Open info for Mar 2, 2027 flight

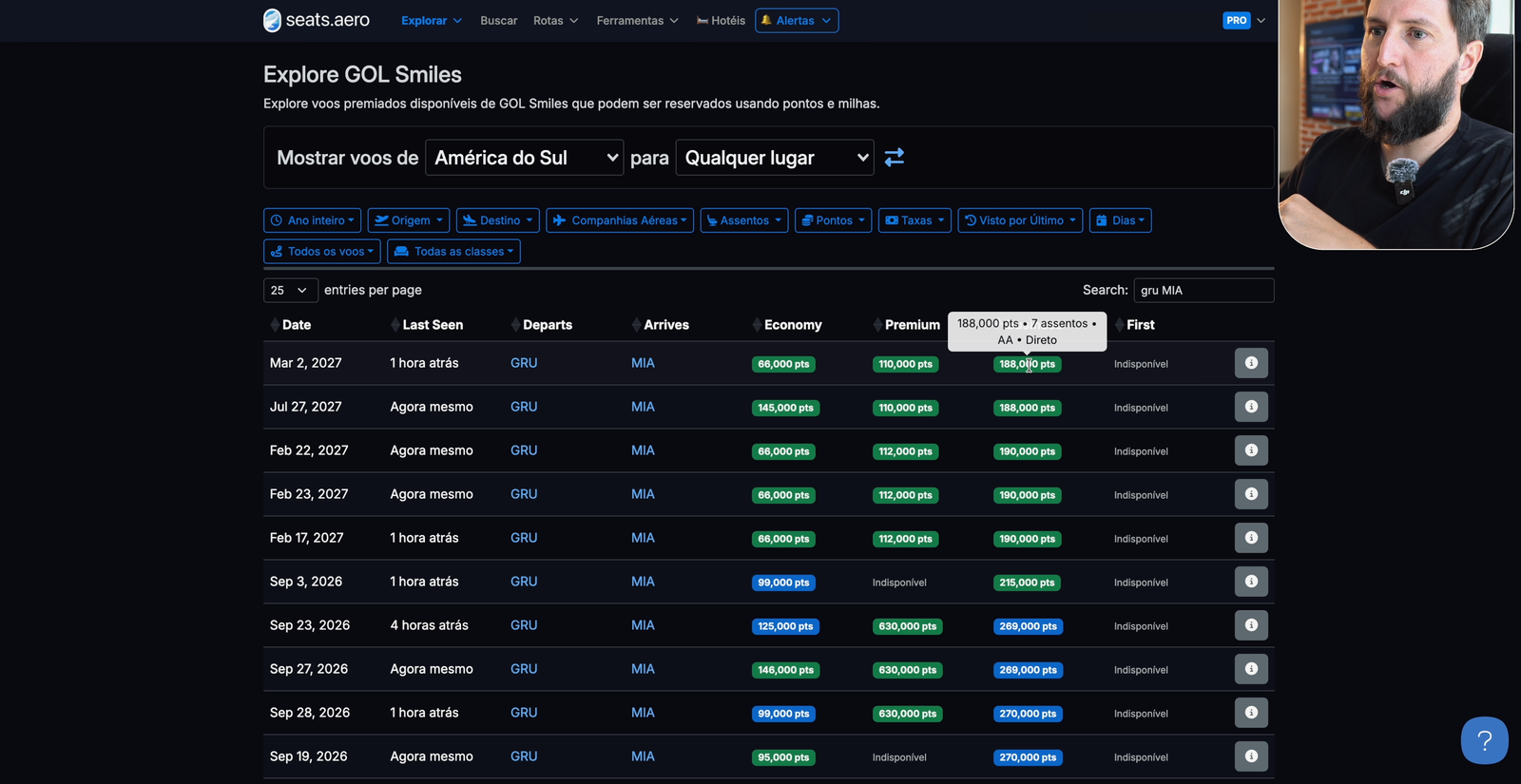pyautogui.click(x=1251, y=363)
